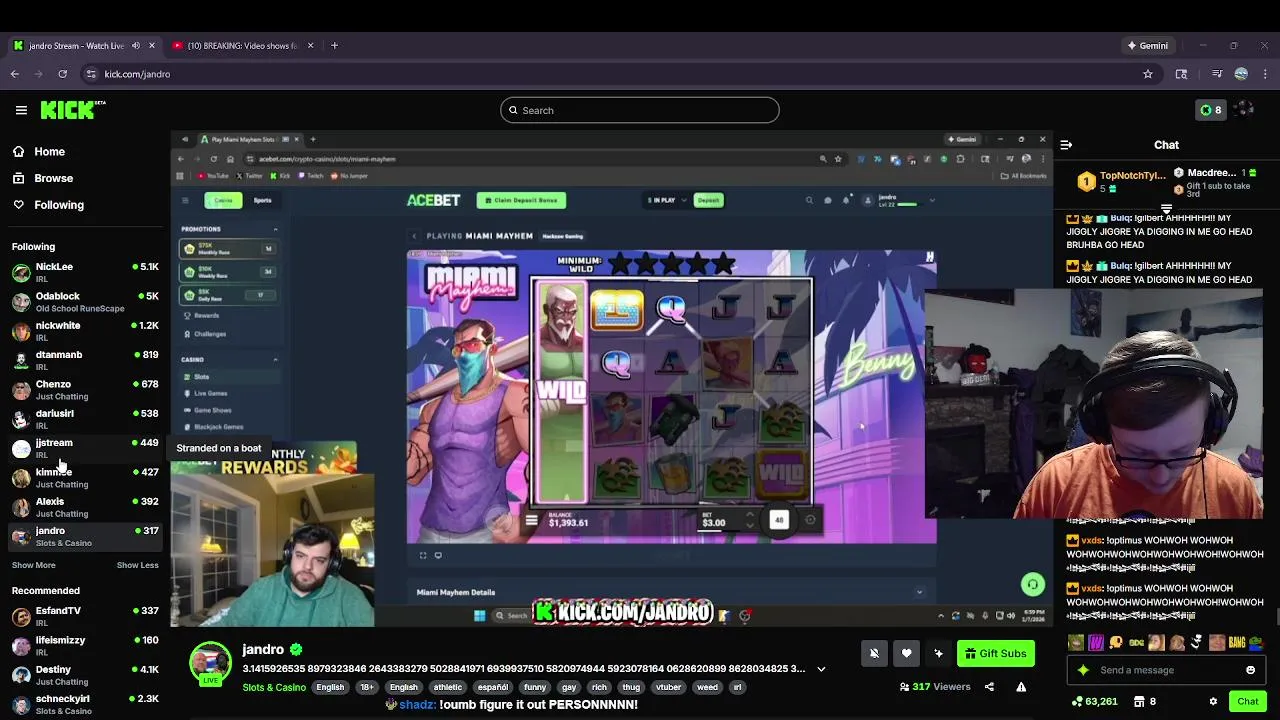This screenshot has height=720, width=1280.
Task: Expand the gift leaderboard handle under Chat
Action: click(1167, 207)
